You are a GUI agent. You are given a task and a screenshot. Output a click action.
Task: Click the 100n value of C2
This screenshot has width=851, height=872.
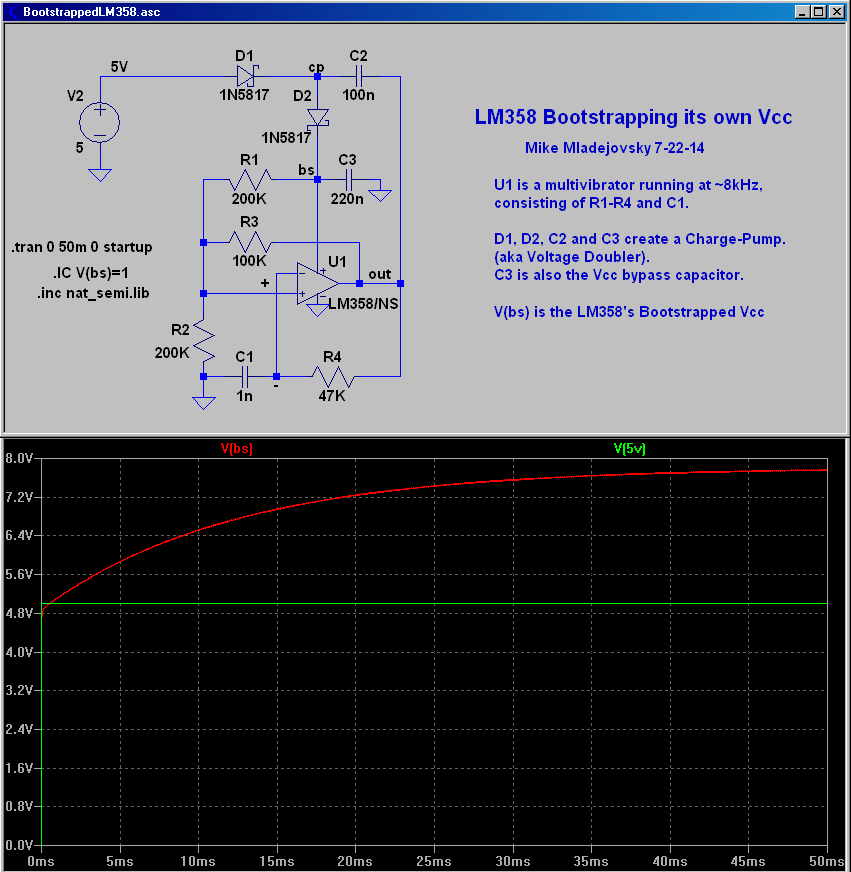(x=358, y=95)
